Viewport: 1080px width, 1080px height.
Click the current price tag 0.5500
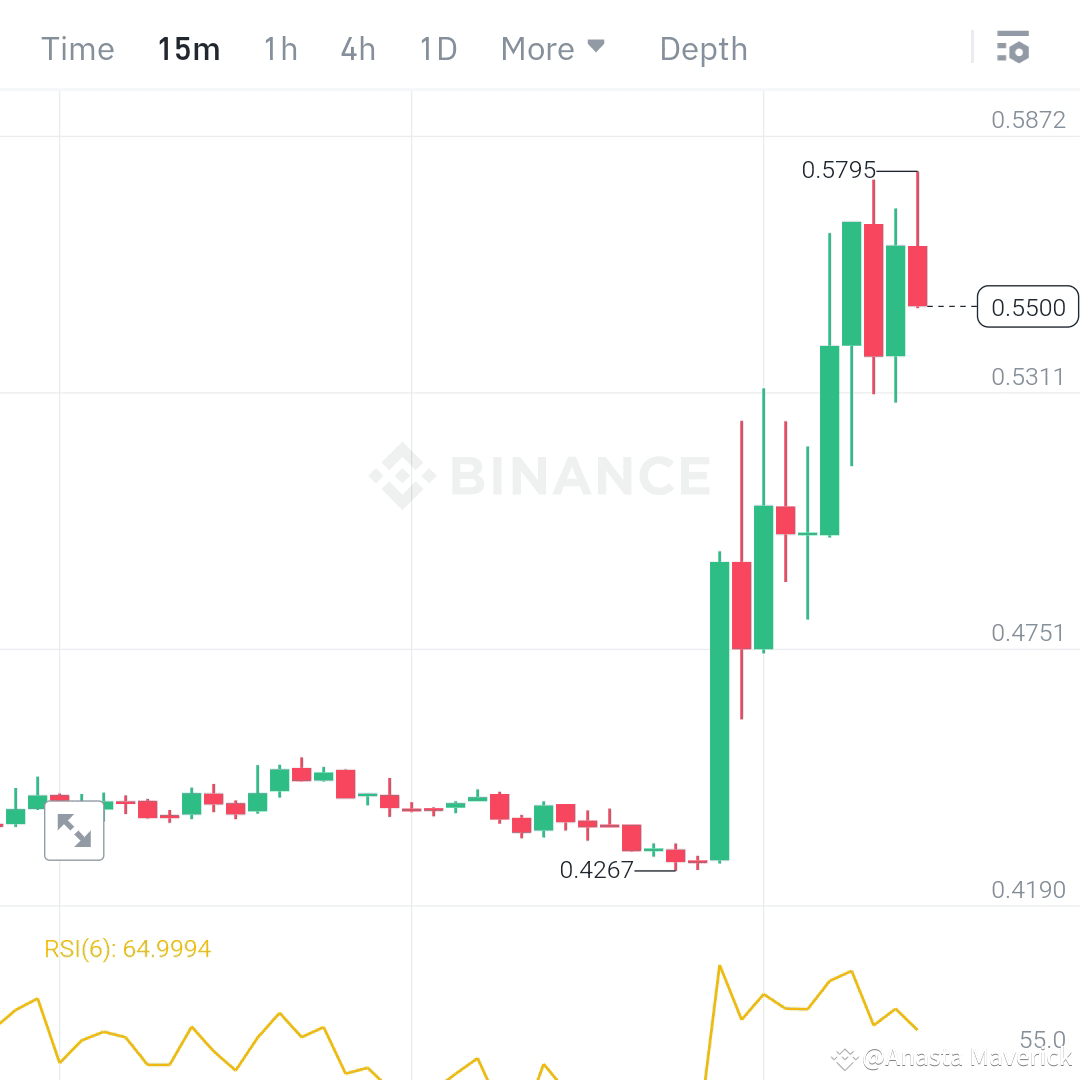[x=1027, y=307]
